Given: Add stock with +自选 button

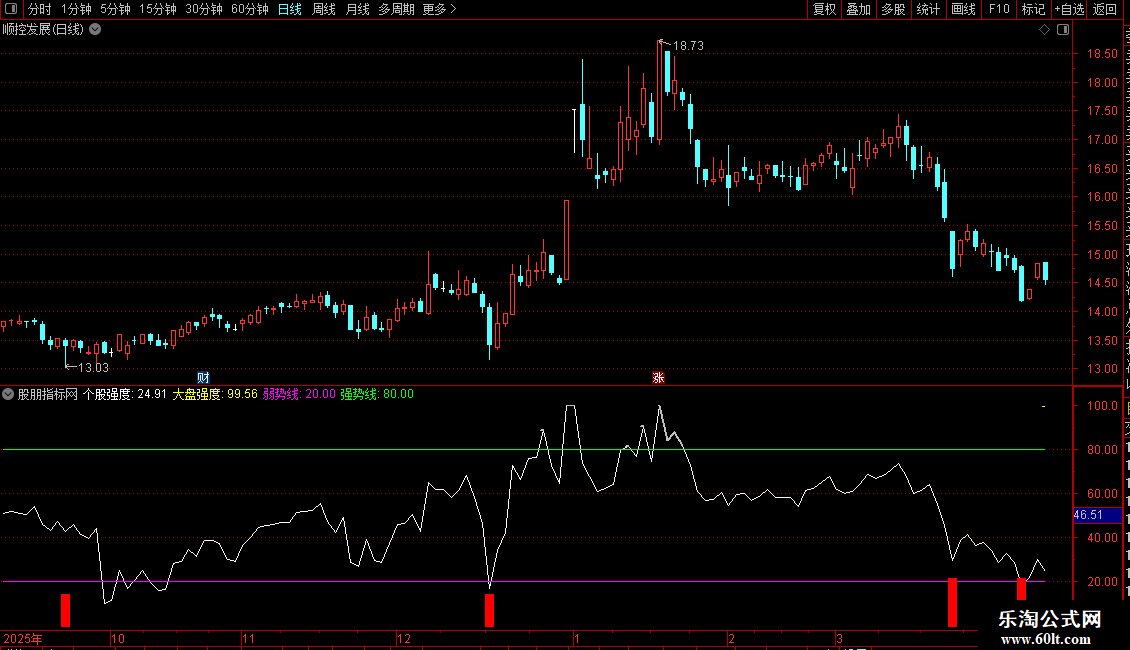Looking at the screenshot, I should (1069, 9).
